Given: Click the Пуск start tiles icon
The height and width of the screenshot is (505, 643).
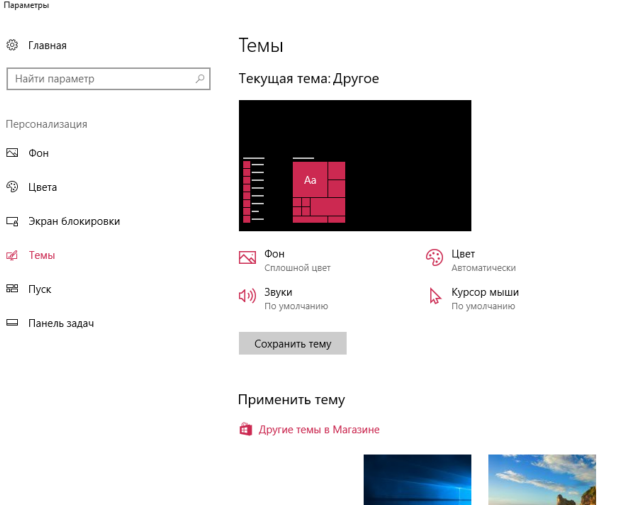Looking at the screenshot, I should [x=12, y=289].
